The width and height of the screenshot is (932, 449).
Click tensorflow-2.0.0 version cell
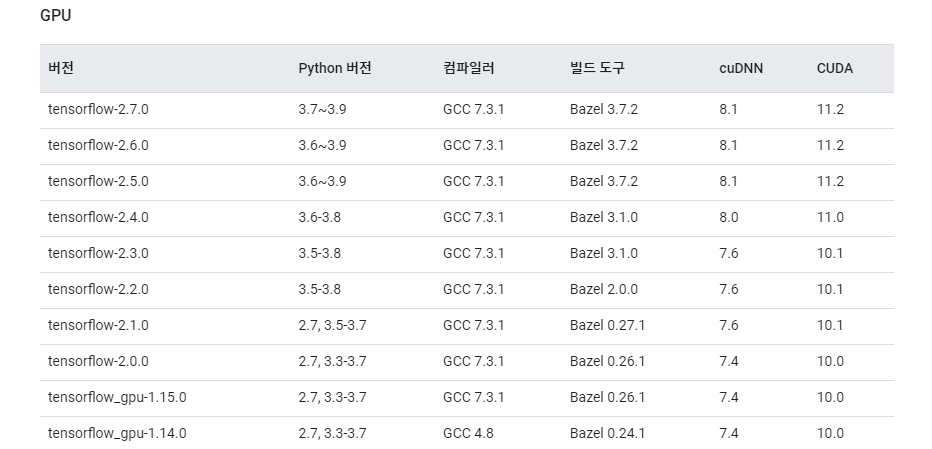pos(98,362)
